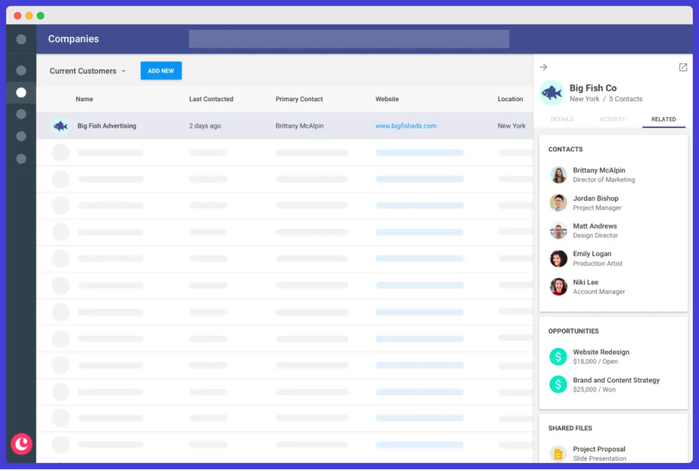Open Emily Logan's profile photo
The width and height of the screenshot is (699, 471).
click(558, 258)
